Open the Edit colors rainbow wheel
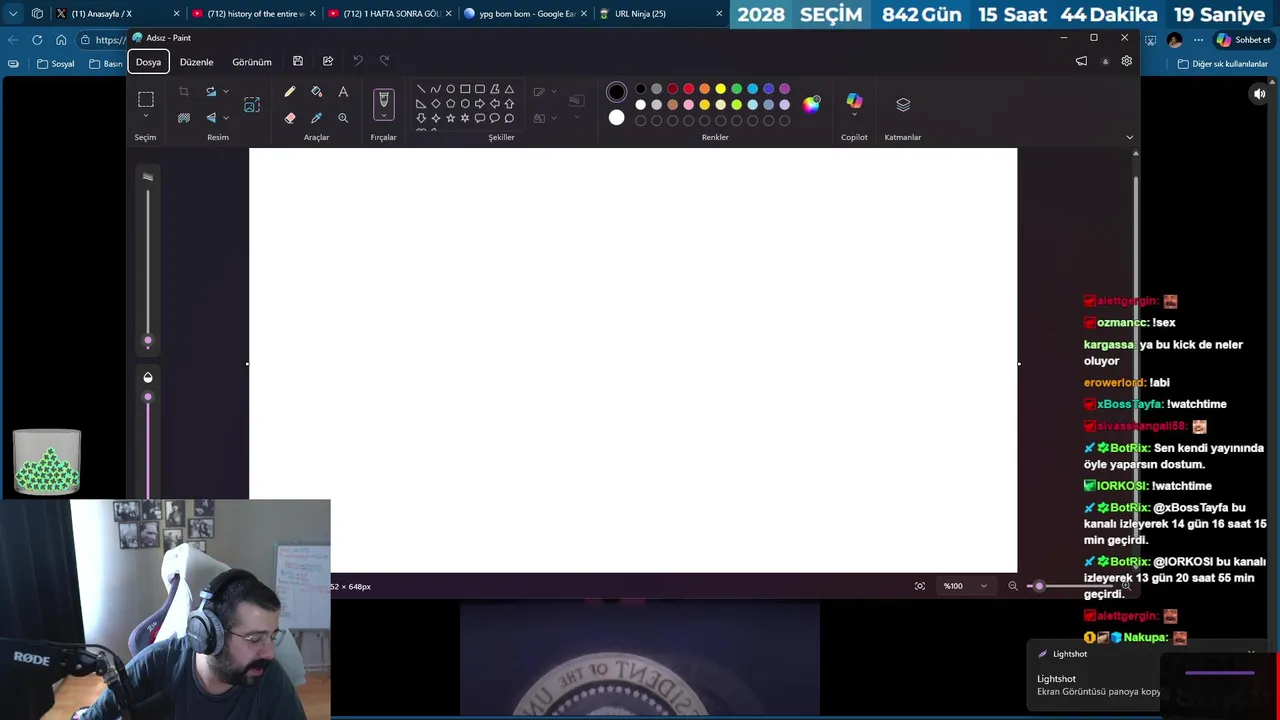The width and height of the screenshot is (1280, 720). coord(811,104)
